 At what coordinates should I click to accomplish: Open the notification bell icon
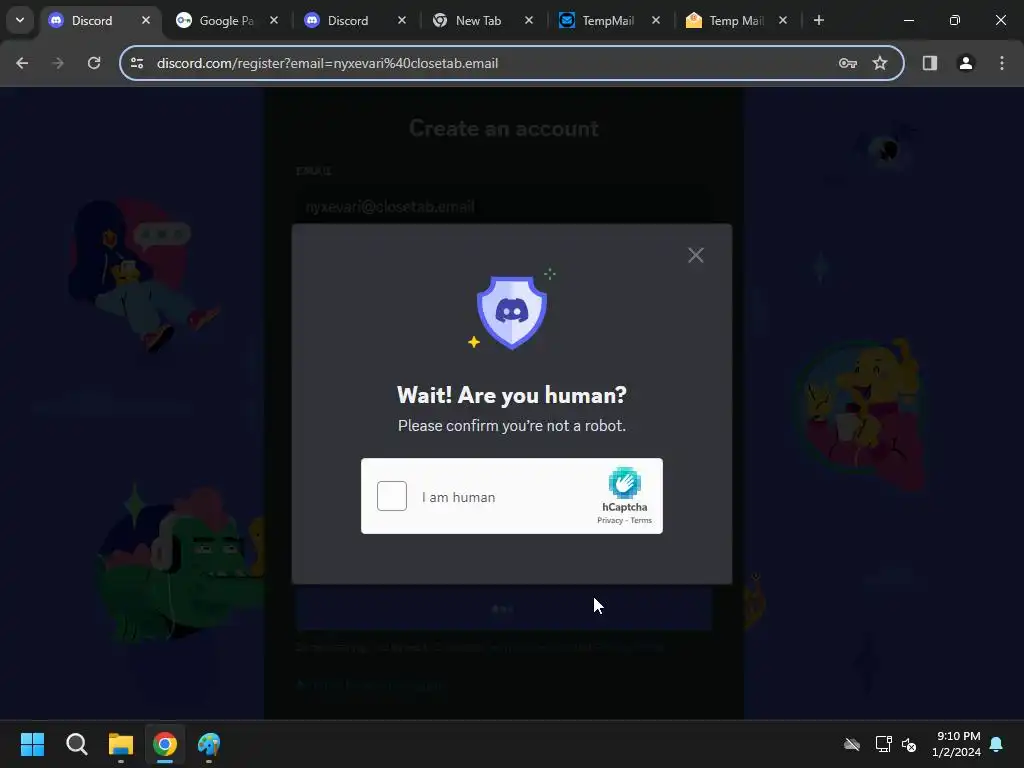[996, 744]
